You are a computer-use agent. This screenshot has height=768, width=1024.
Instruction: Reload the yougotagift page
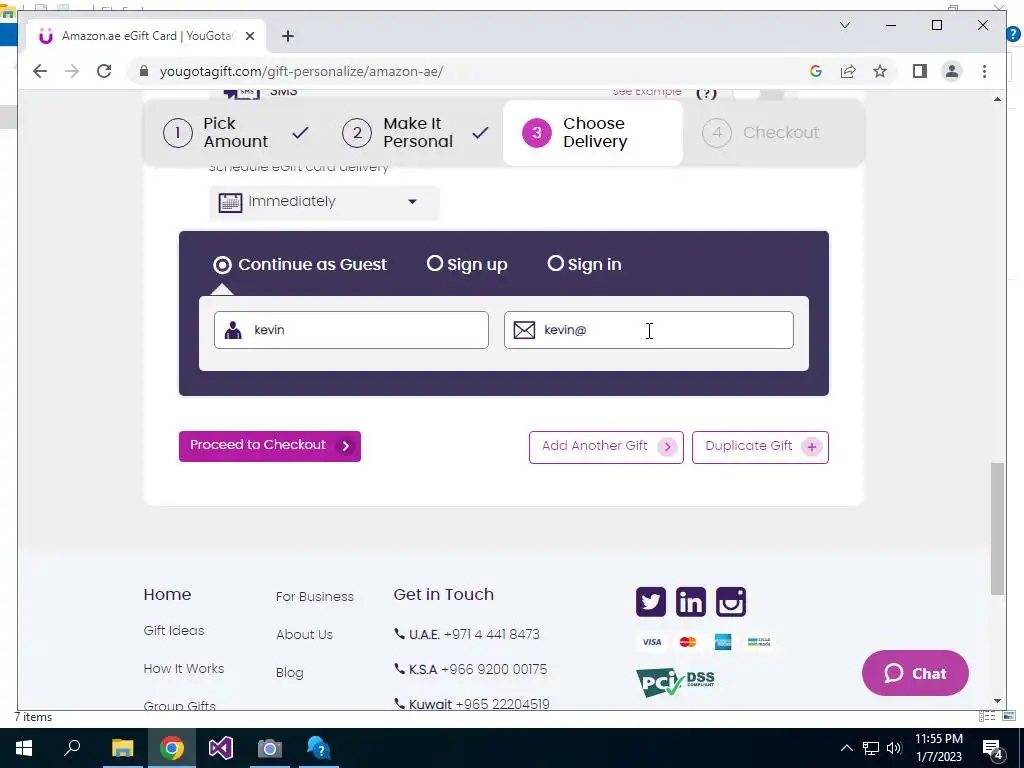104,71
